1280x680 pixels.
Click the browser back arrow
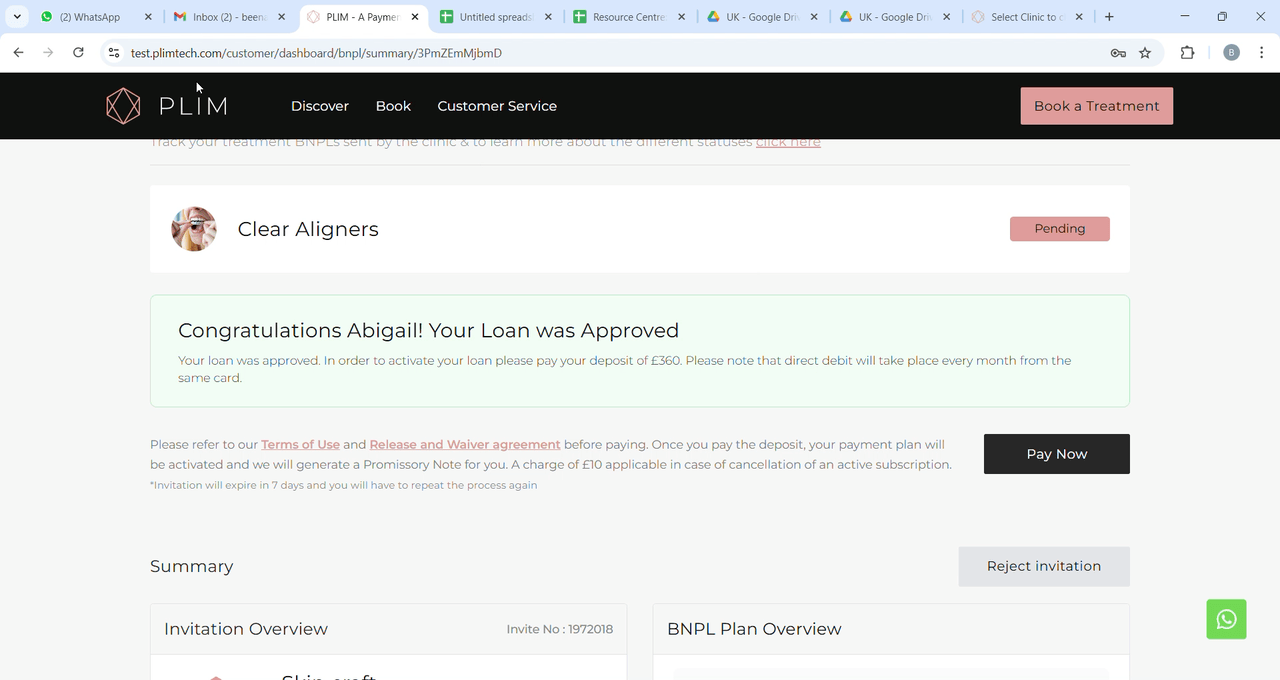tap(18, 53)
